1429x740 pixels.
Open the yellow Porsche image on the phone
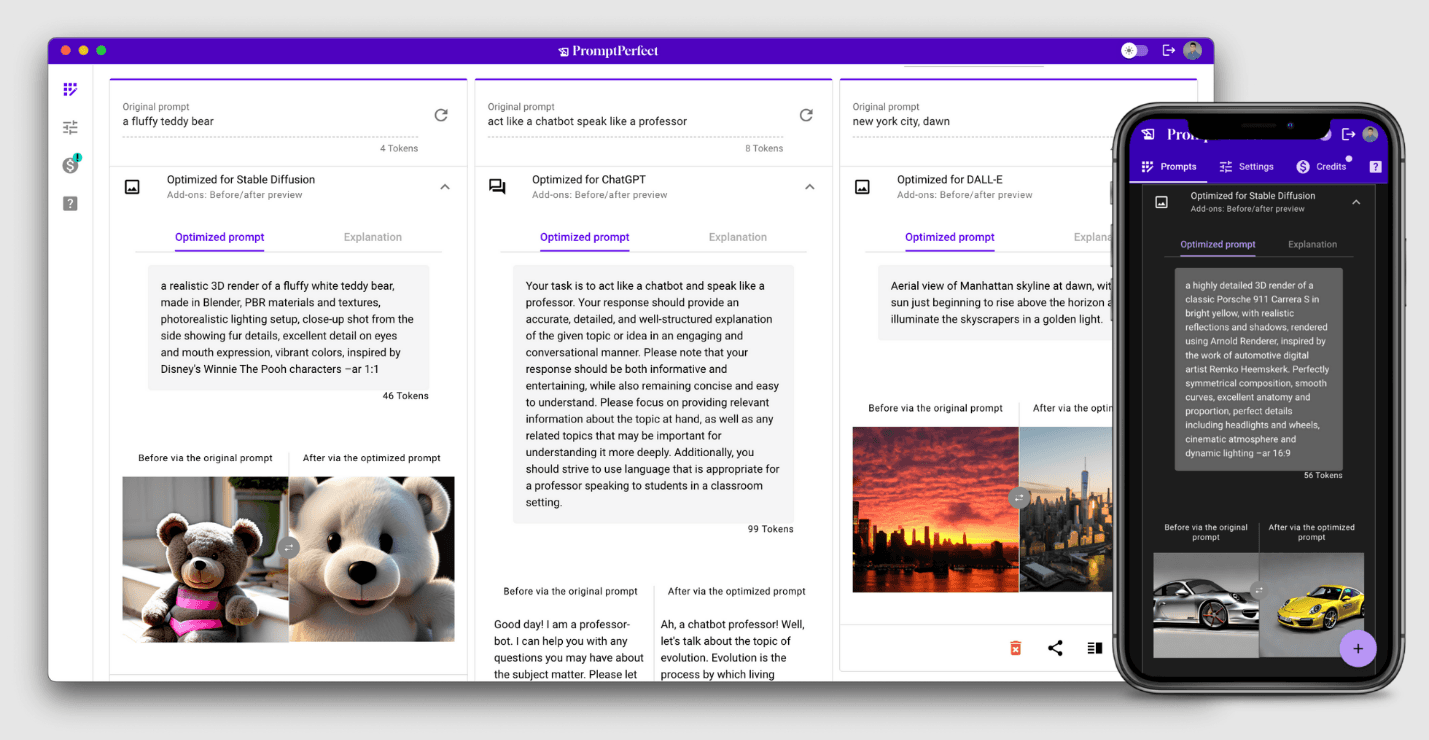click(x=1311, y=605)
